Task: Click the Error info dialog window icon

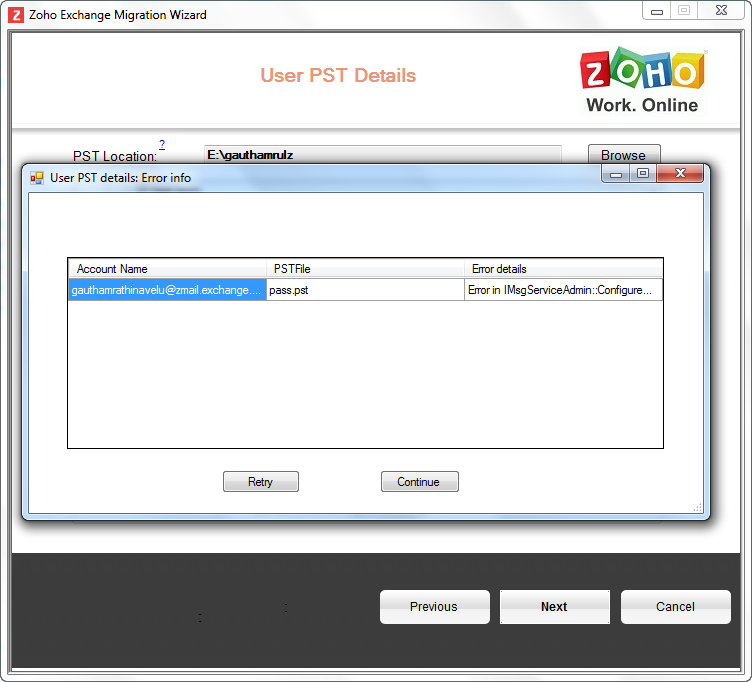Action: [x=37, y=178]
